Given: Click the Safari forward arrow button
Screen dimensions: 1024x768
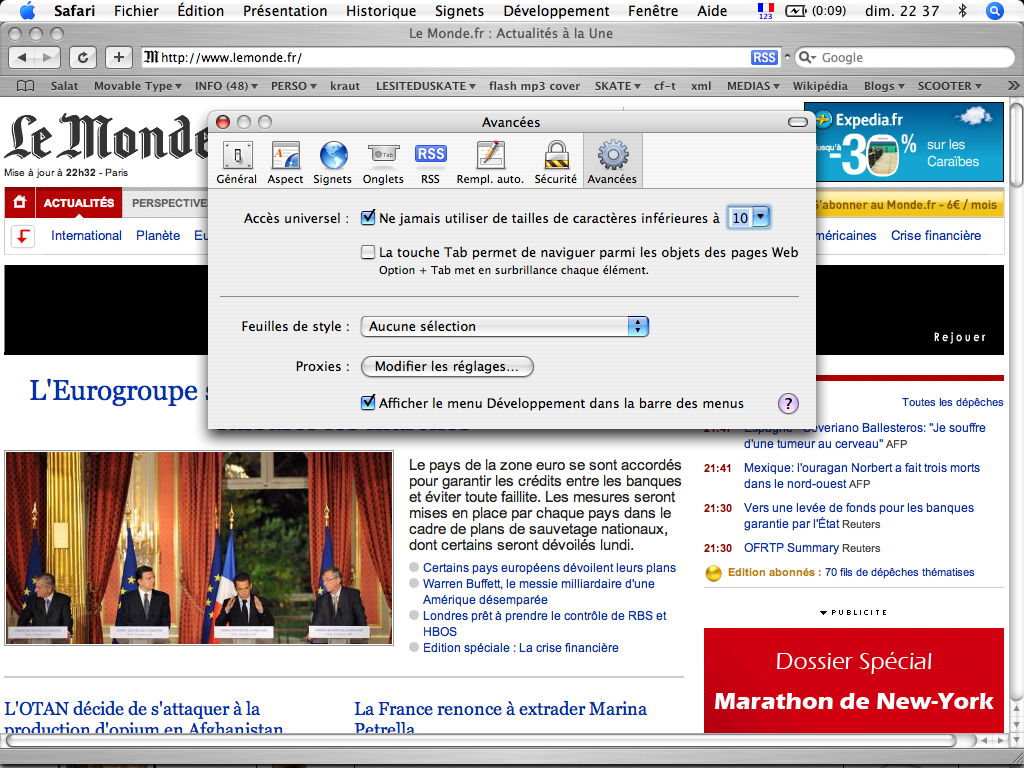Looking at the screenshot, I should [48, 57].
